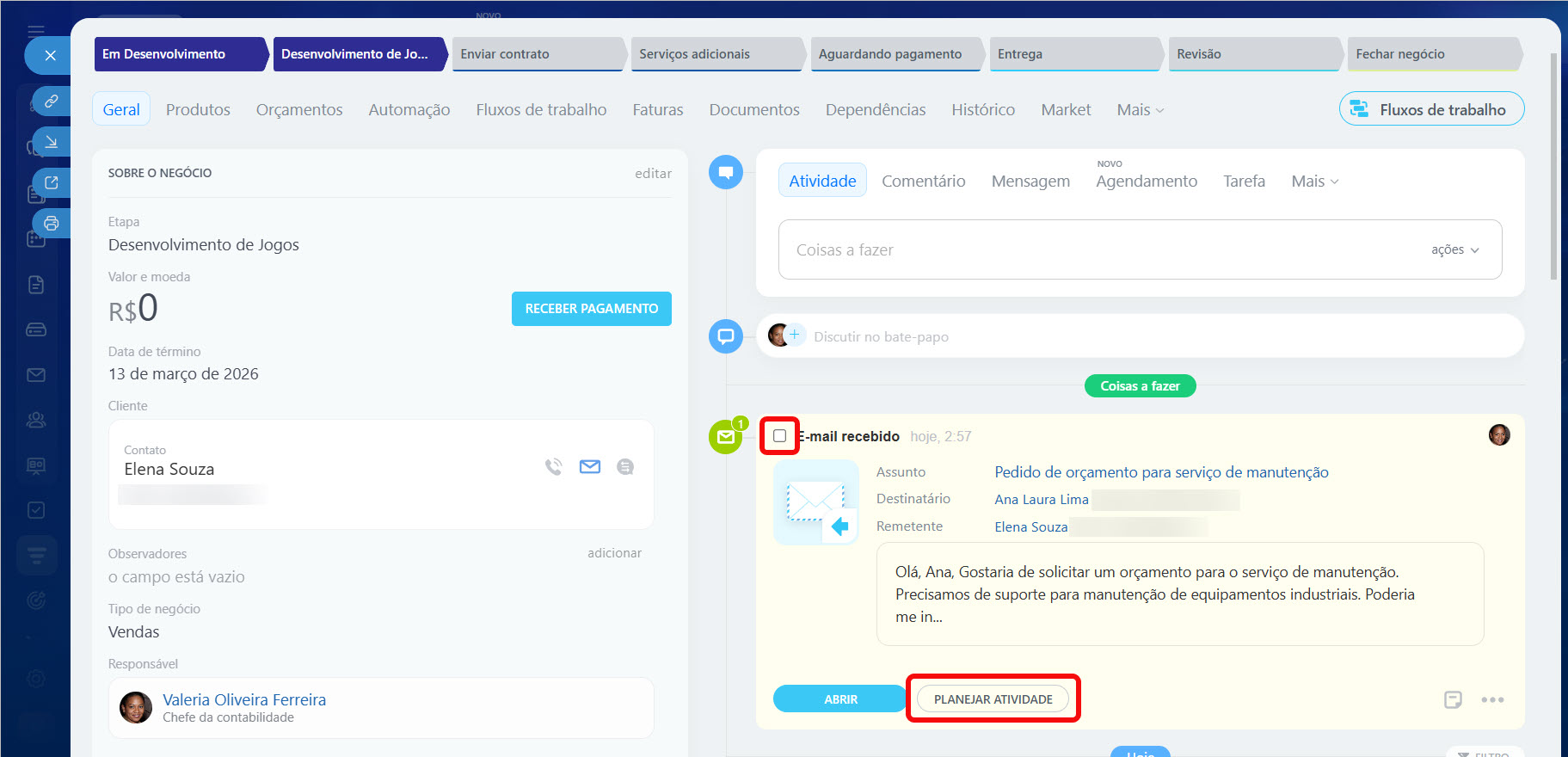This screenshot has width=1568, height=757.
Task: Open the ações dropdown in task field
Action: pyautogui.click(x=1454, y=249)
